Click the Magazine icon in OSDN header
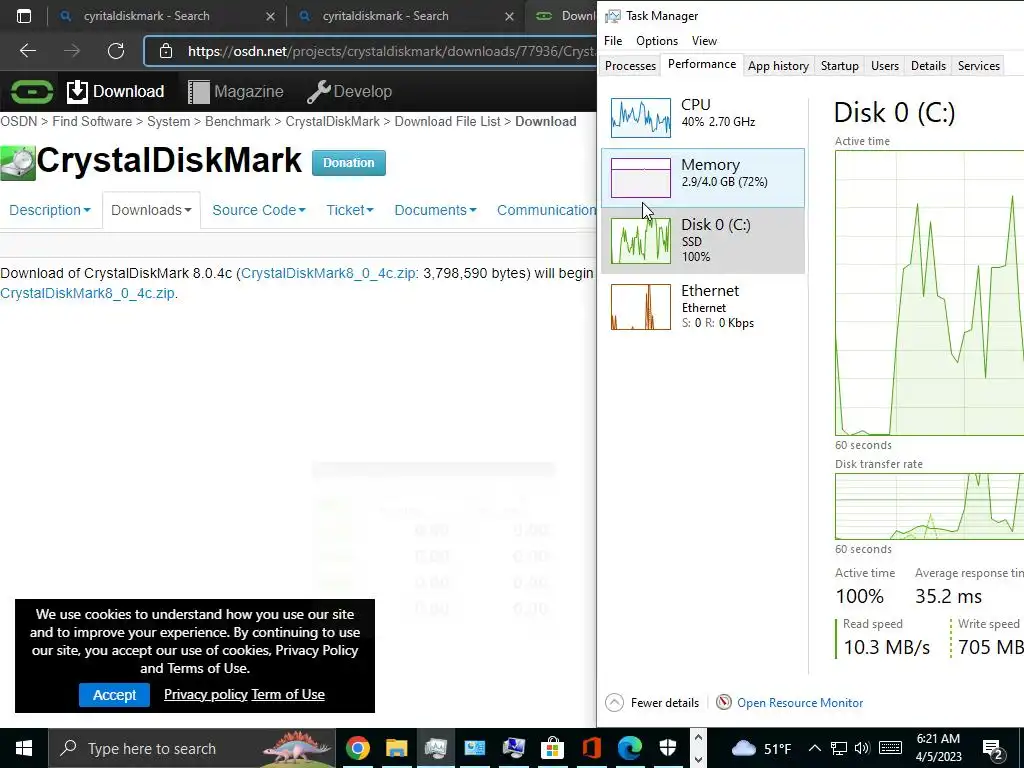This screenshot has width=1024, height=768. pyautogui.click(x=199, y=91)
